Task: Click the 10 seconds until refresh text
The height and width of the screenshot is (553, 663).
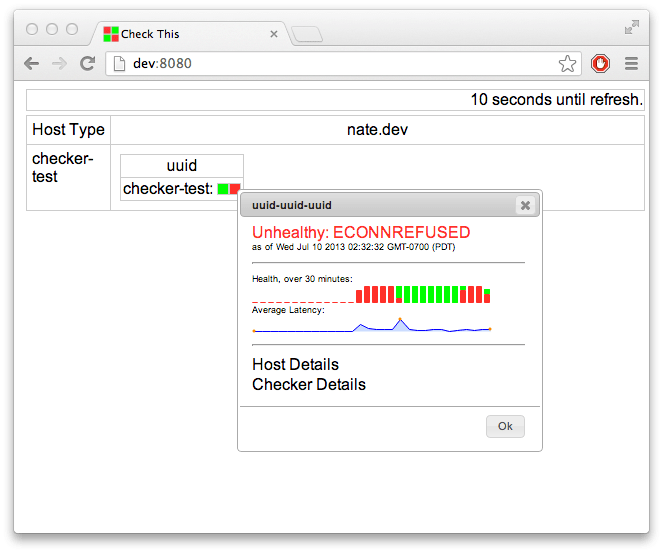Action: [x=557, y=100]
